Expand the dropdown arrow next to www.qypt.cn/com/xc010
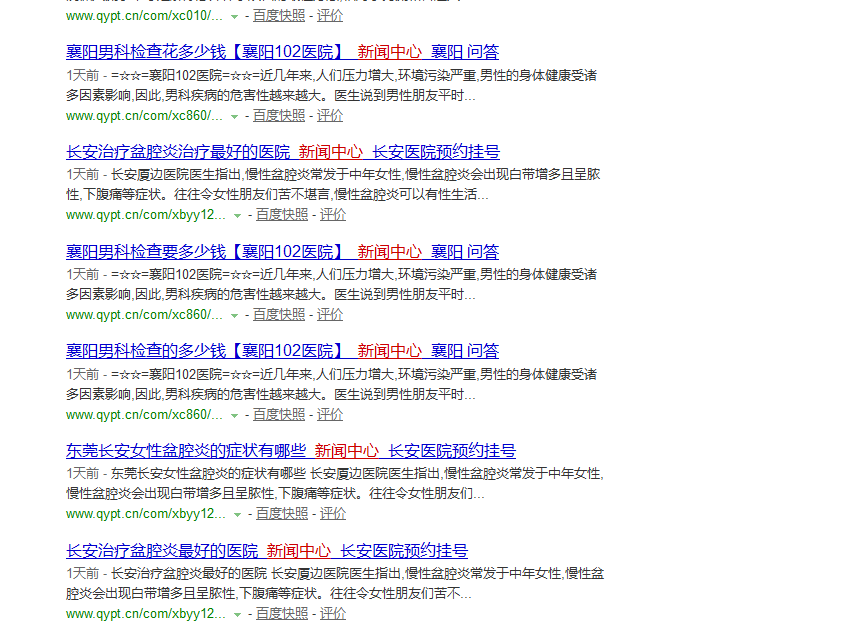This screenshot has width=860, height=636. (x=234, y=16)
